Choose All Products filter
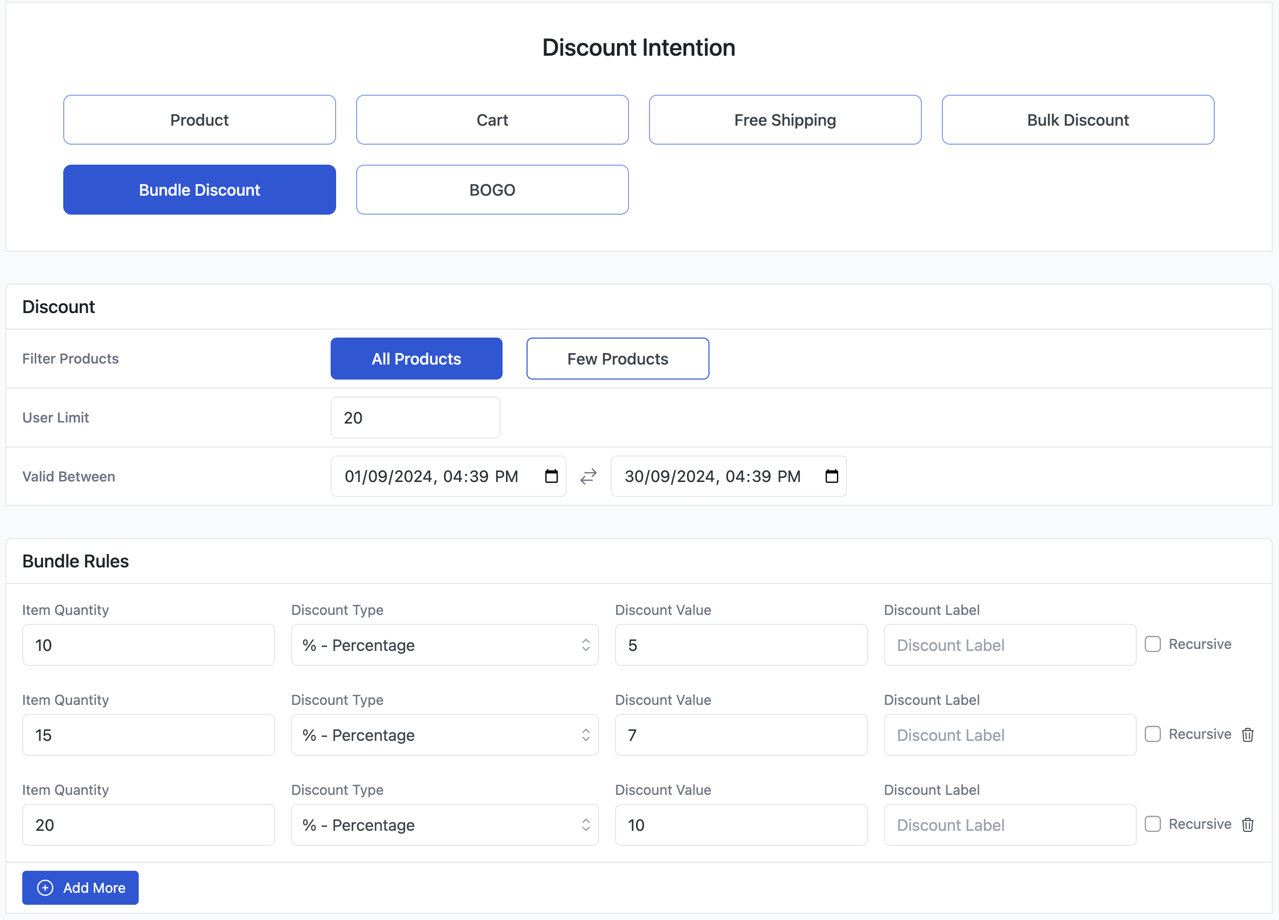 pos(416,359)
